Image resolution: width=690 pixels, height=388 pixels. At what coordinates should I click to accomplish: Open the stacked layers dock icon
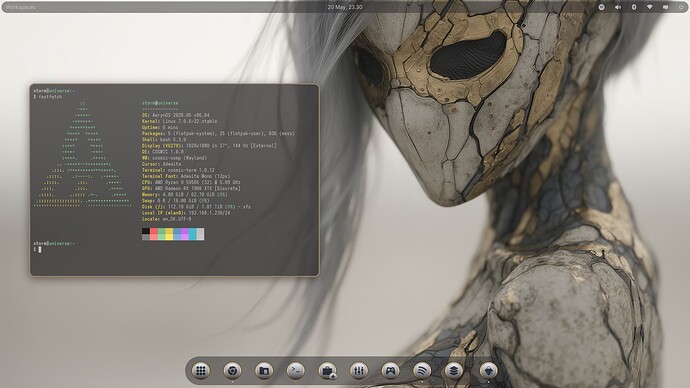[454, 371]
